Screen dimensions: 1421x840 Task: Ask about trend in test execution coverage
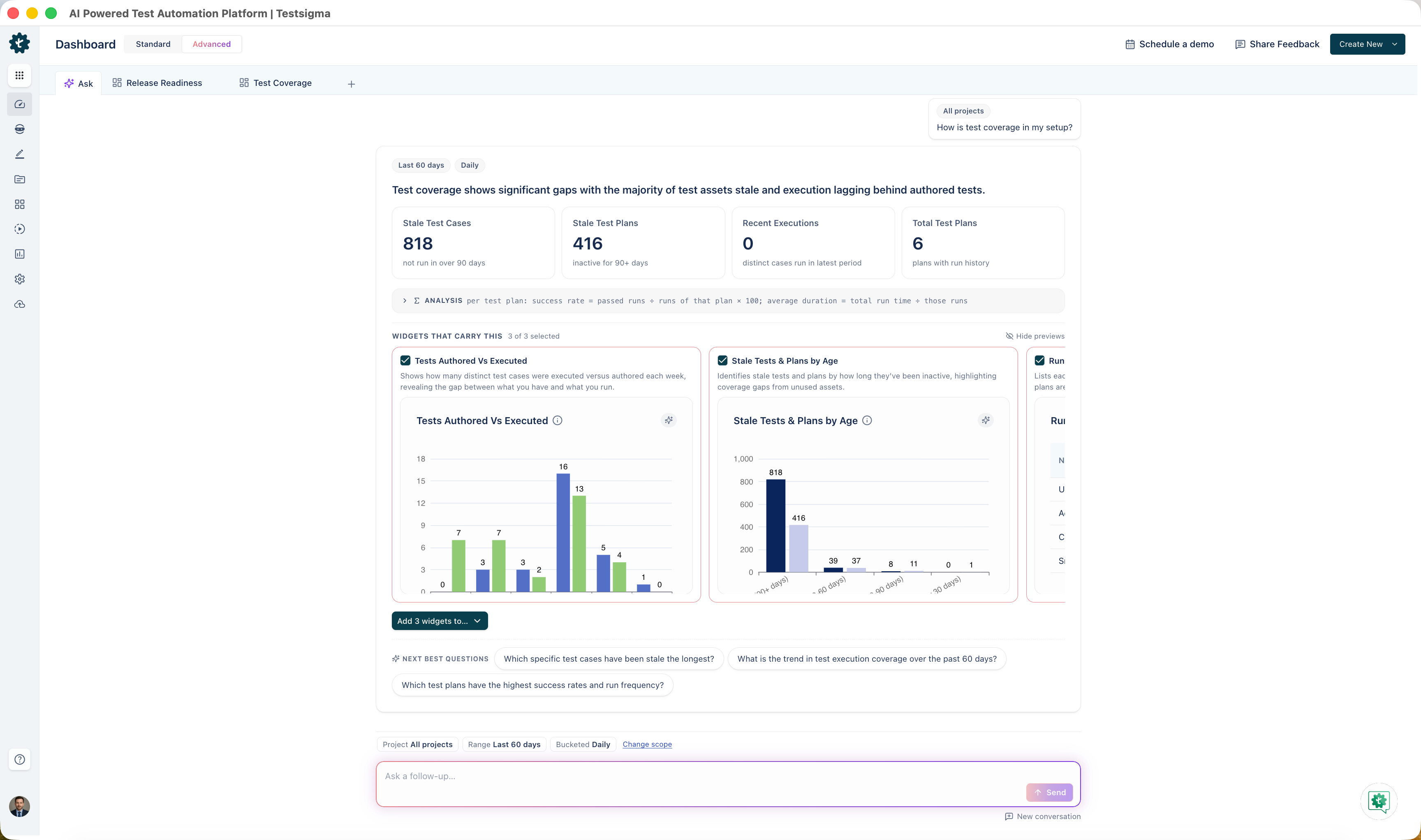[867, 659]
